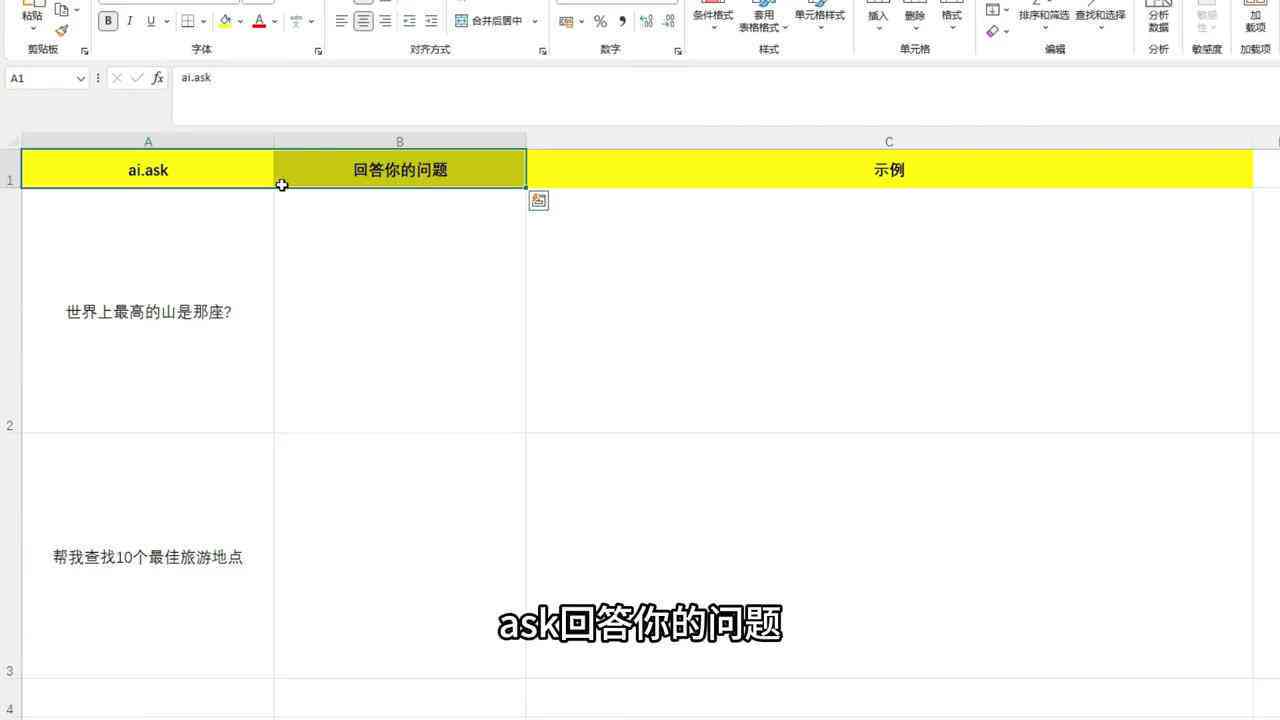
Task: Increase indent icon
Action: pos(431,21)
